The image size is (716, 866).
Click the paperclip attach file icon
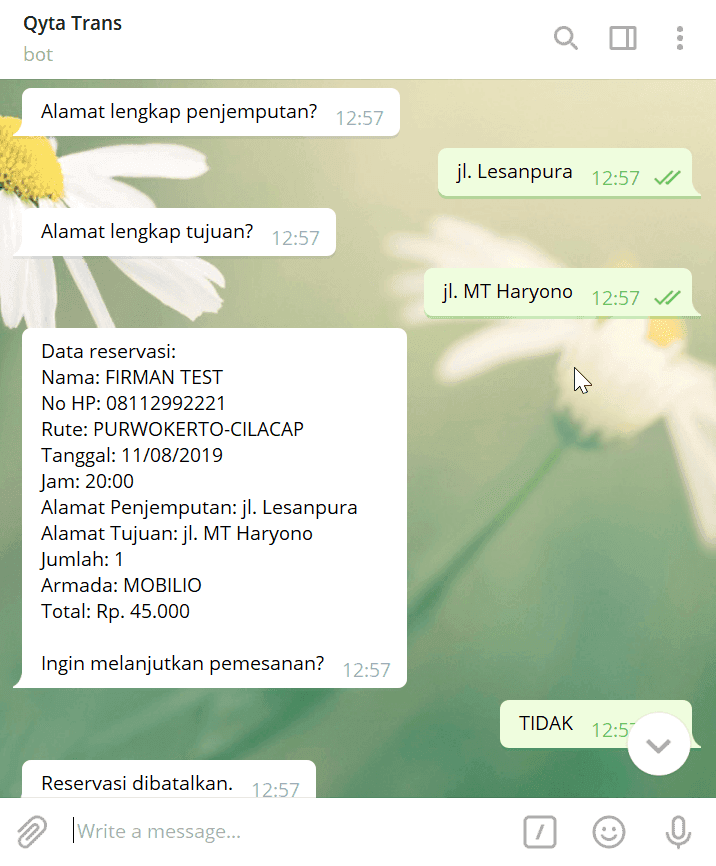pyautogui.click(x=32, y=832)
